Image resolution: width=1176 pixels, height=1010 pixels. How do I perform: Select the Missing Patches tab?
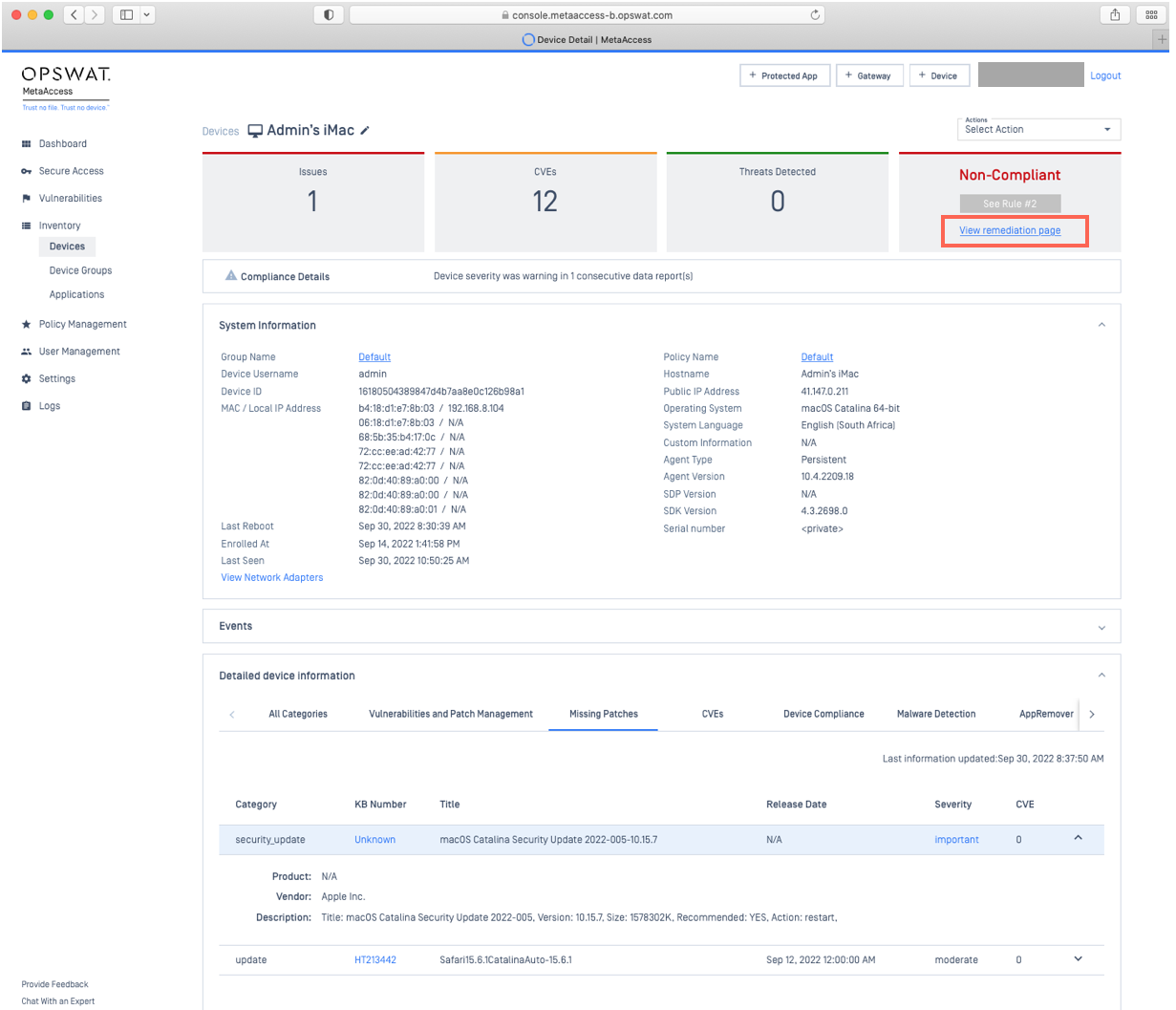pyautogui.click(x=604, y=714)
